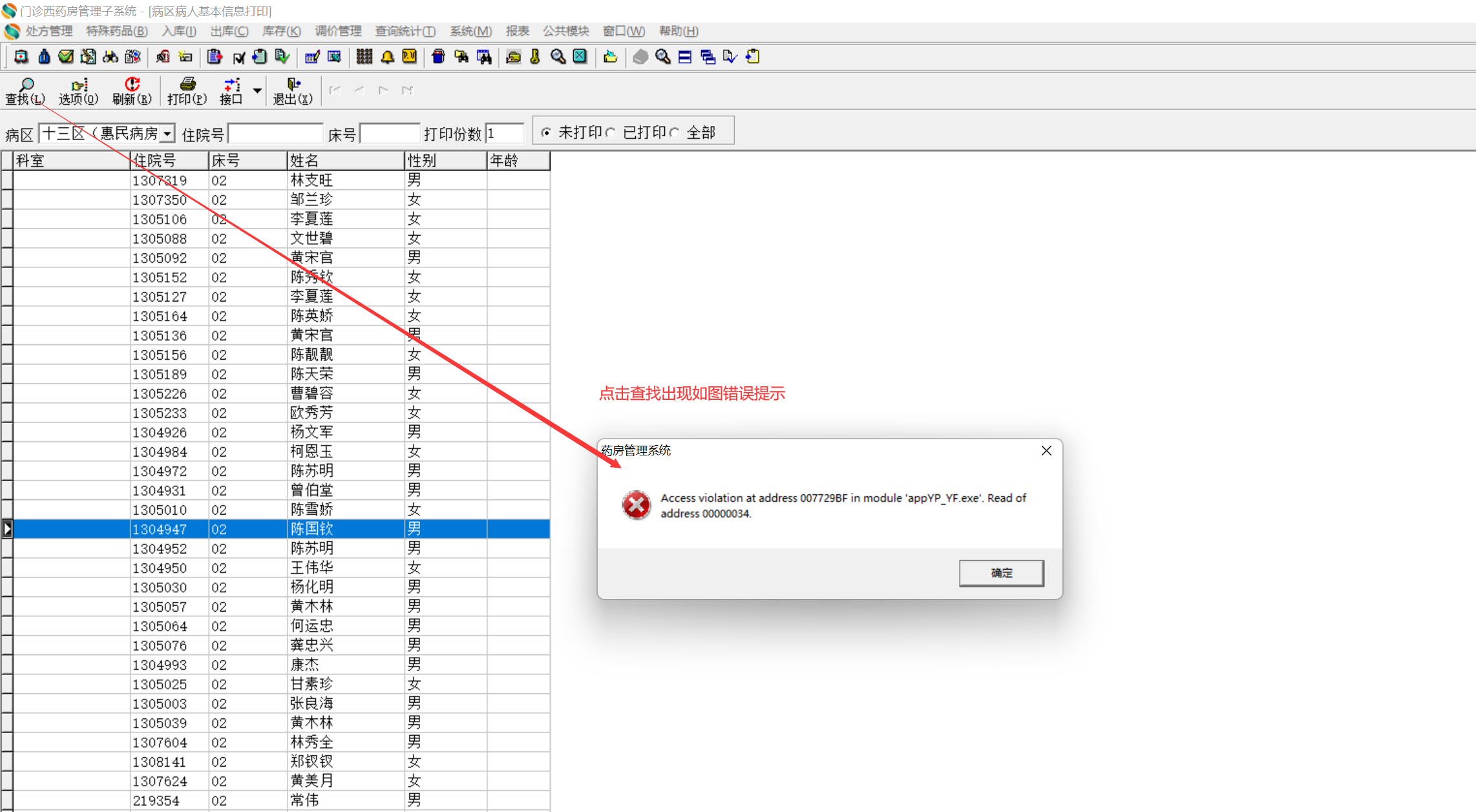Viewport: 1476px width, 812px height.
Task: Click the gold key icon in toolbar
Action: coord(535,57)
